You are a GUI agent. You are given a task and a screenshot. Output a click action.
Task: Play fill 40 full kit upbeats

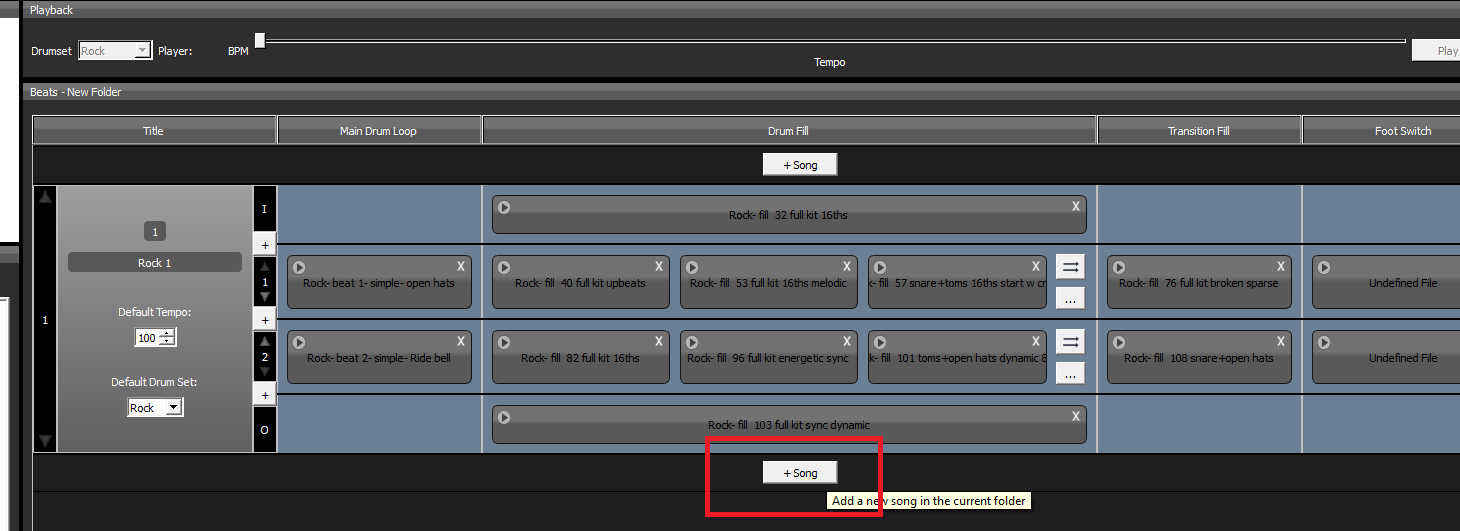click(504, 267)
